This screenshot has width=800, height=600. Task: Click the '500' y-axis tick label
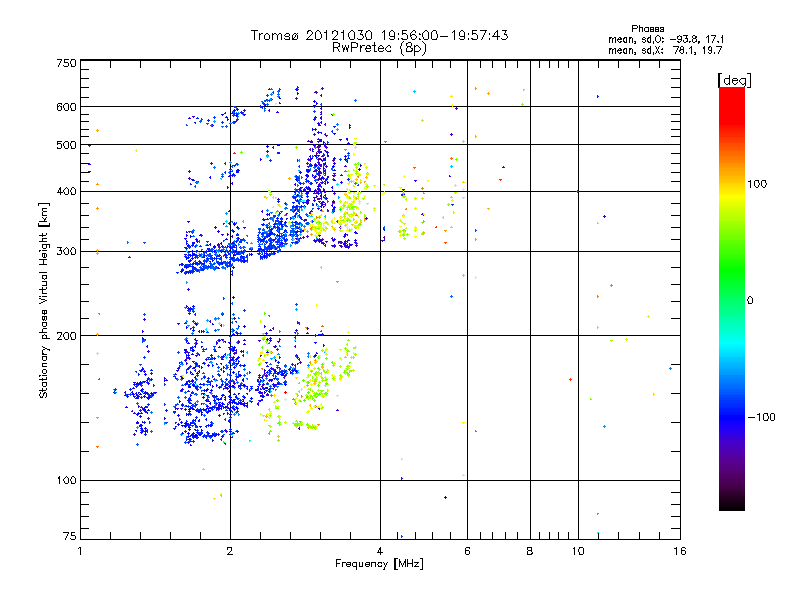coord(66,145)
